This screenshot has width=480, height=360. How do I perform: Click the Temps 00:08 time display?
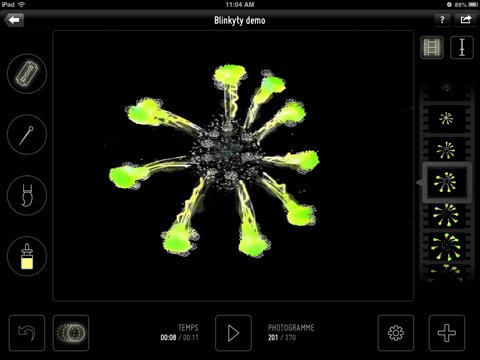[180, 332]
